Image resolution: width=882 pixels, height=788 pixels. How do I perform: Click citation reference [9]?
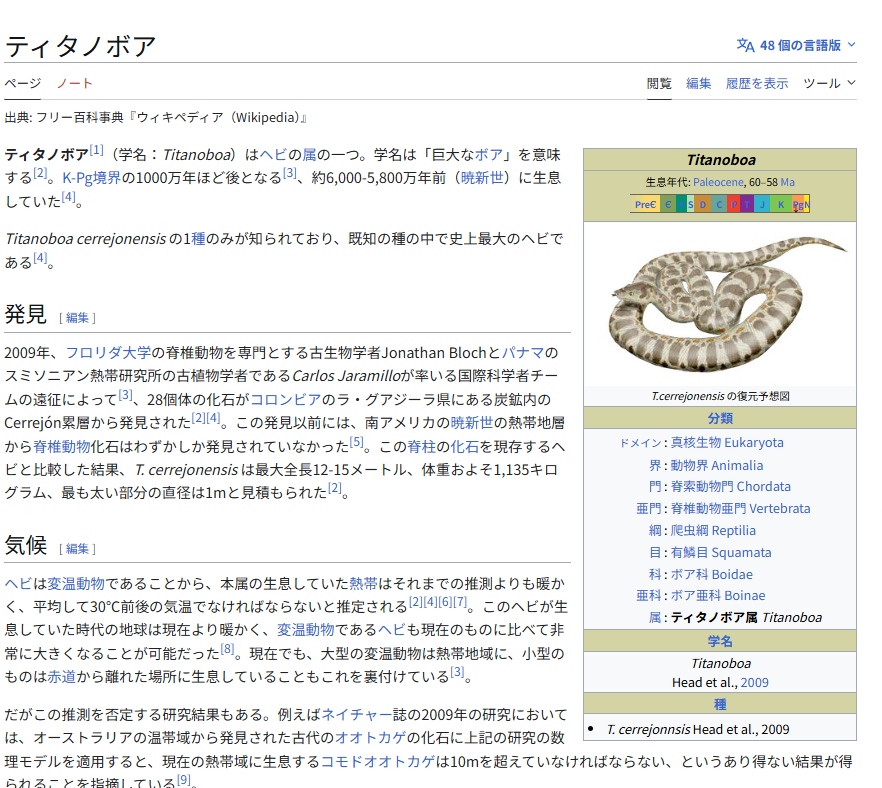point(183,780)
